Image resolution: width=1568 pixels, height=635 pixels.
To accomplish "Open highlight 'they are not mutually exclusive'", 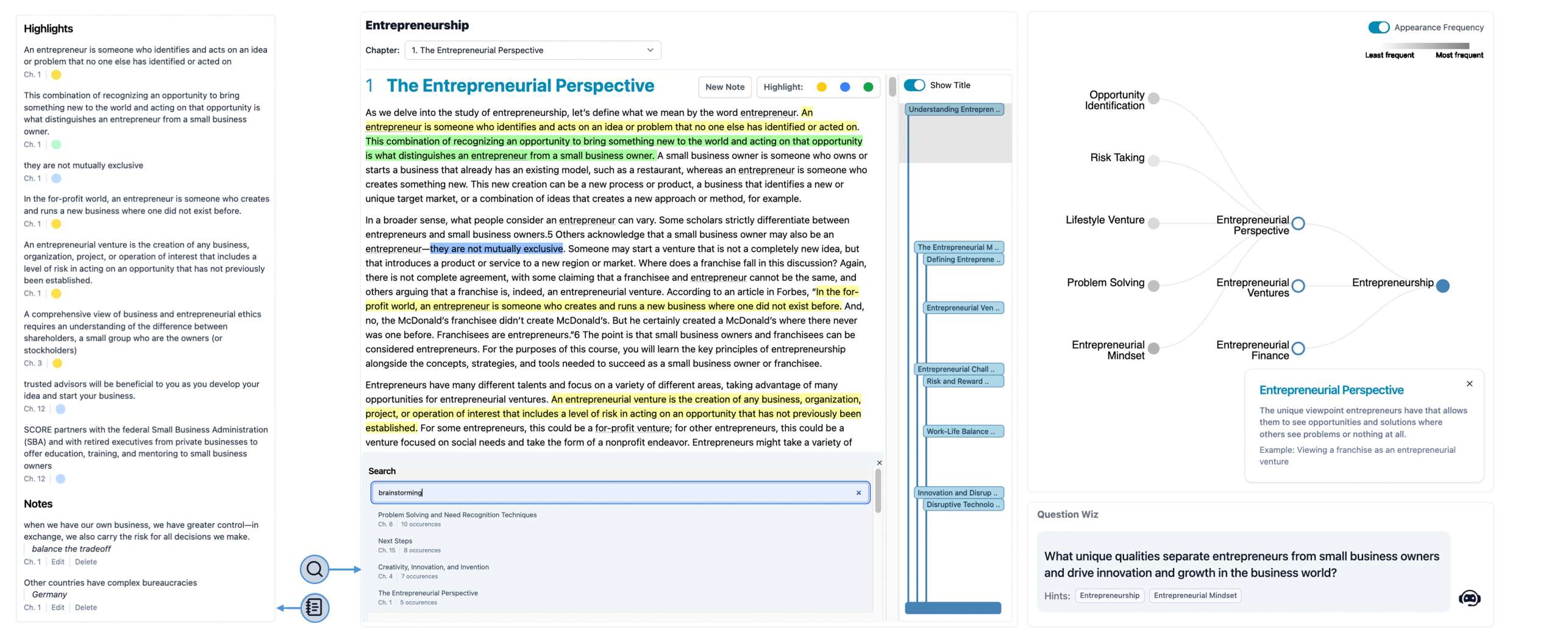I will [x=84, y=165].
